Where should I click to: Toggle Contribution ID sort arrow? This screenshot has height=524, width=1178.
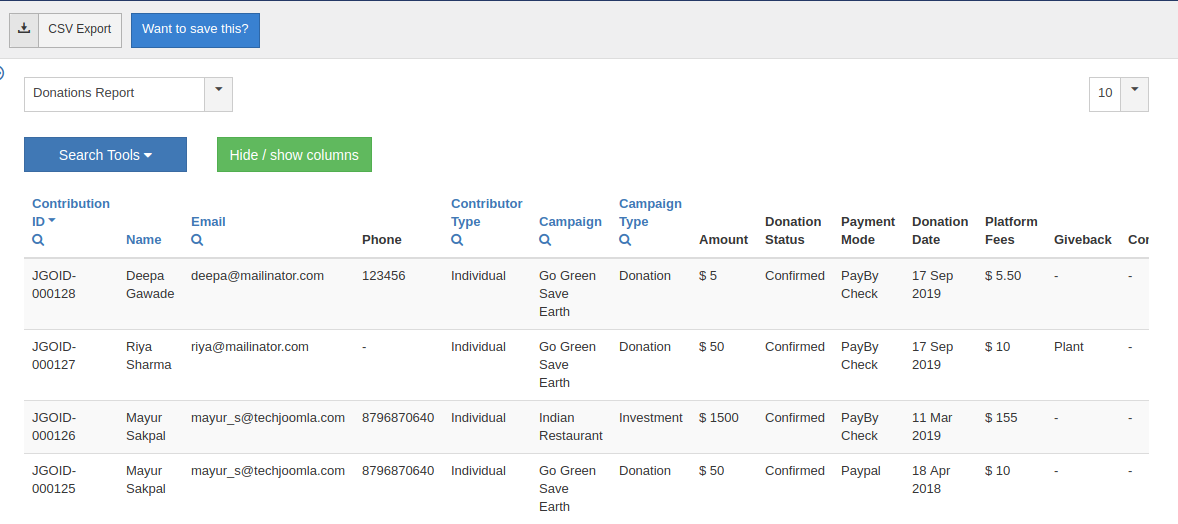click(x=52, y=221)
